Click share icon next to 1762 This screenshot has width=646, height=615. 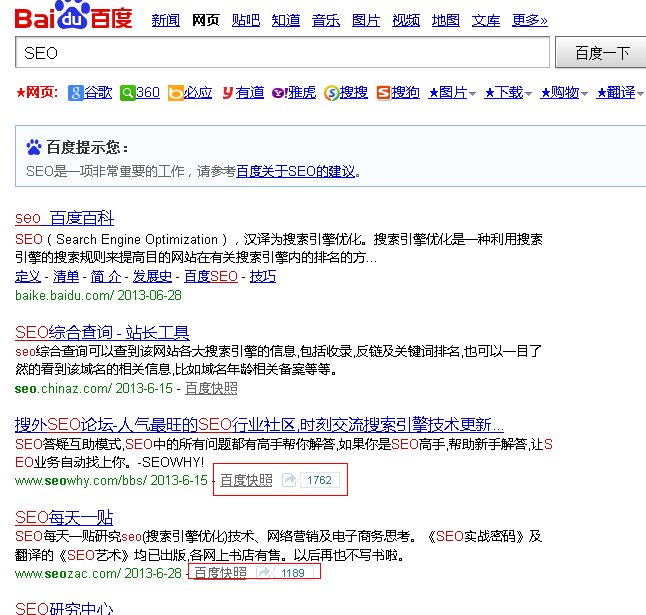tap(289, 480)
